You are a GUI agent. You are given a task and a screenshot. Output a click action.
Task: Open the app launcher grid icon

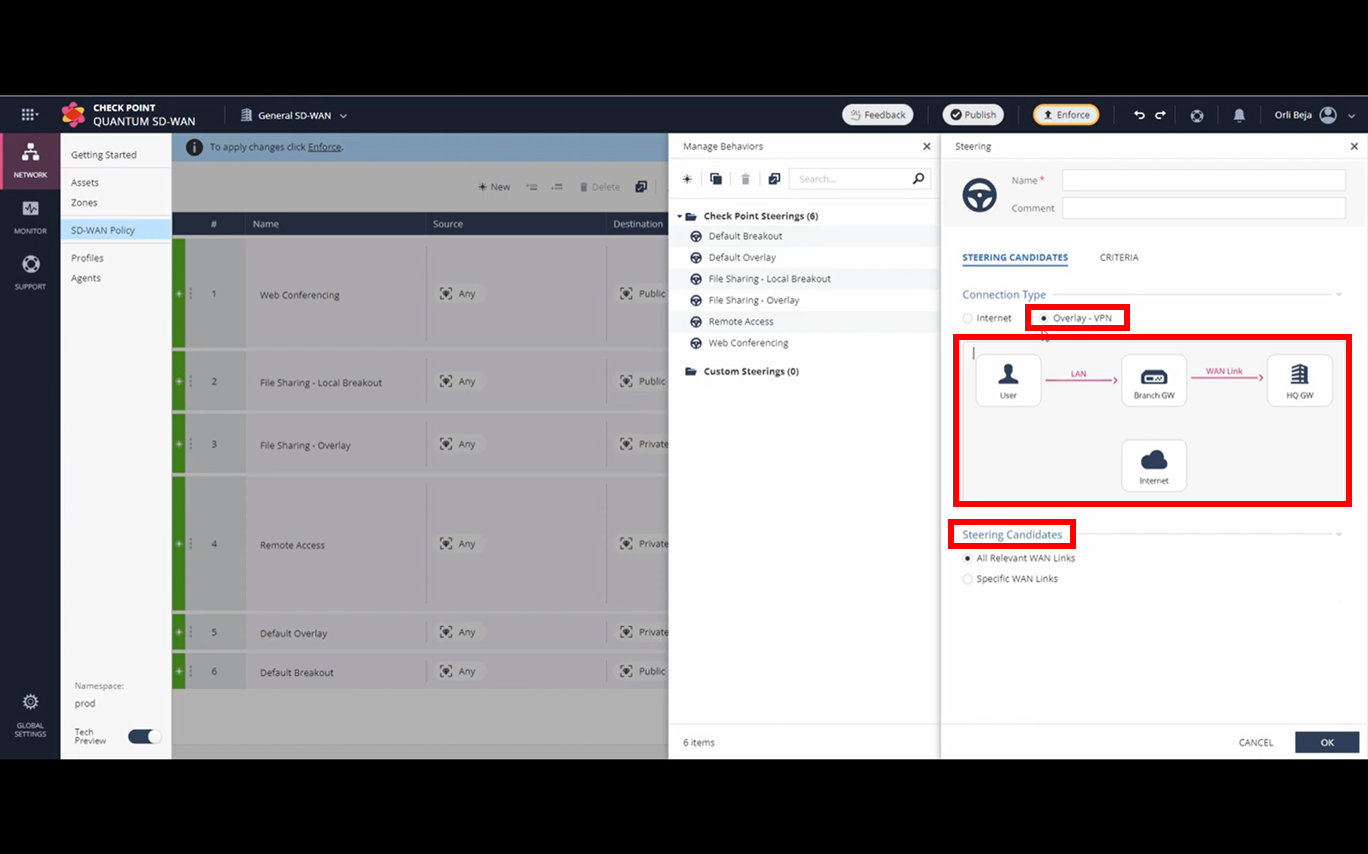[x=29, y=115]
